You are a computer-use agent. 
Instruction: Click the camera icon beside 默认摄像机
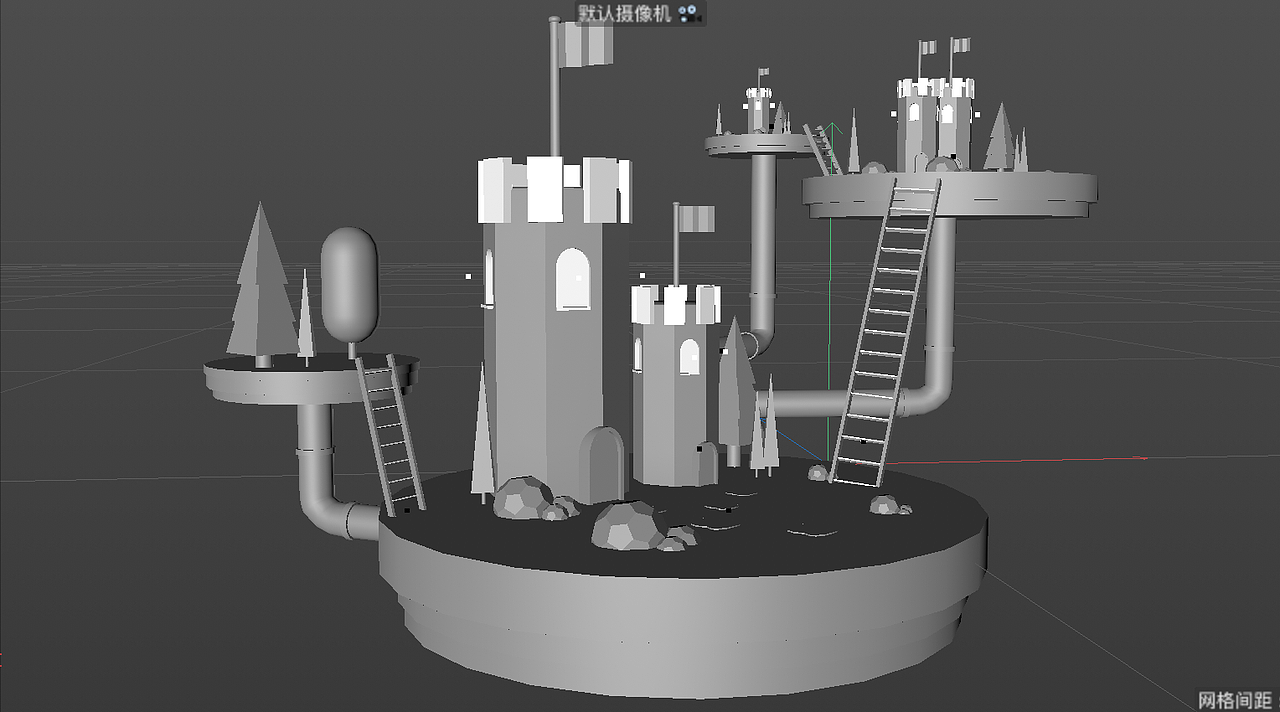[x=689, y=13]
